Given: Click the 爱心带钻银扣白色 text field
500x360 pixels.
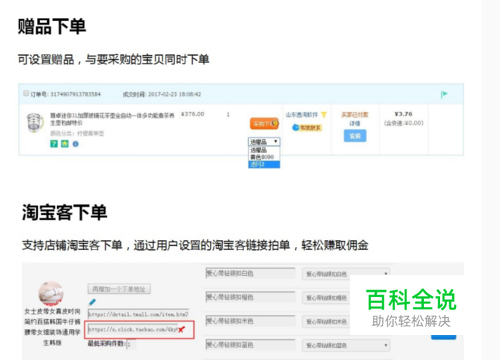Looking at the screenshot, I should 250,273.
